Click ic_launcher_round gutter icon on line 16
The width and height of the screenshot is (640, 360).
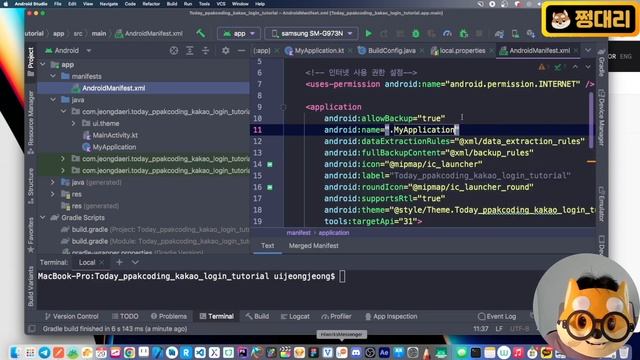point(270,187)
